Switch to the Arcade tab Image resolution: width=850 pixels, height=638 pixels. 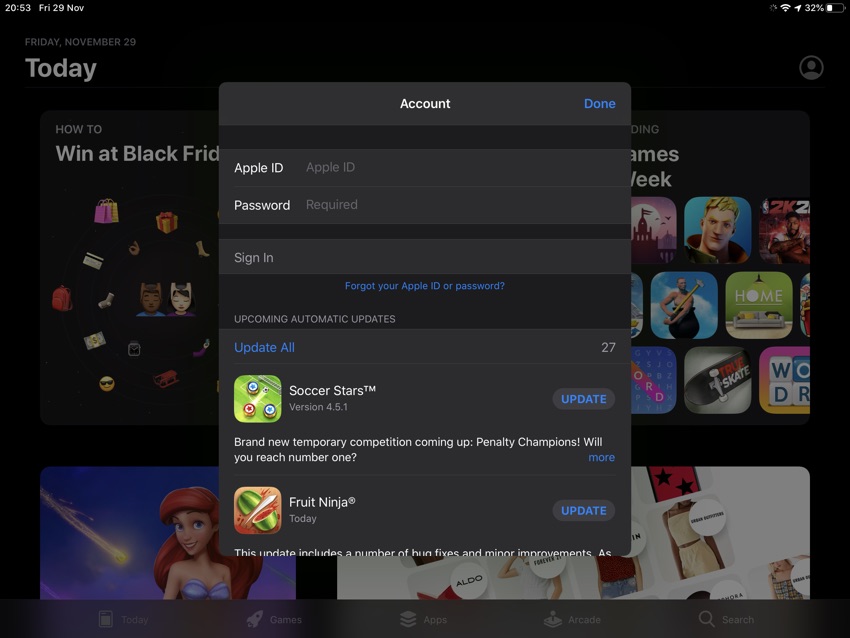click(572, 619)
